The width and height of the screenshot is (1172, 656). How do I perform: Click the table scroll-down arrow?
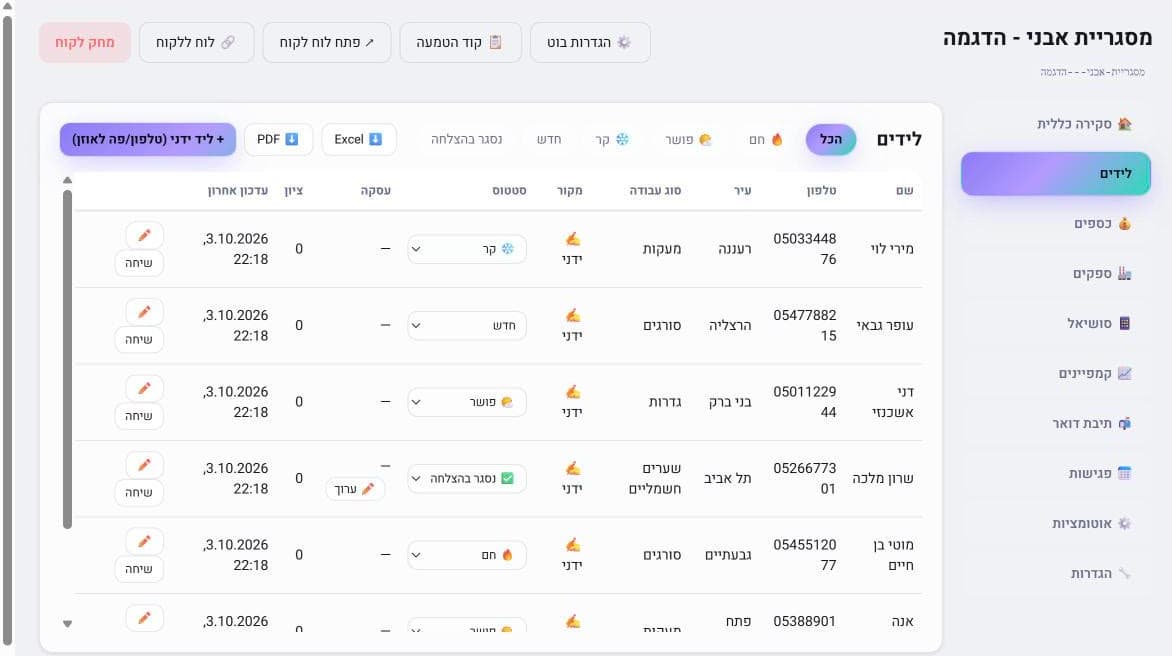coord(67,624)
